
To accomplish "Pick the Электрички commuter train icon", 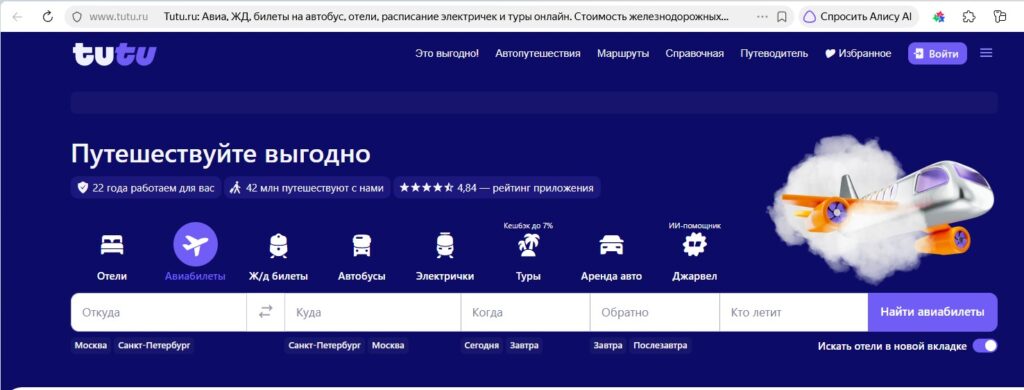I will point(445,246).
